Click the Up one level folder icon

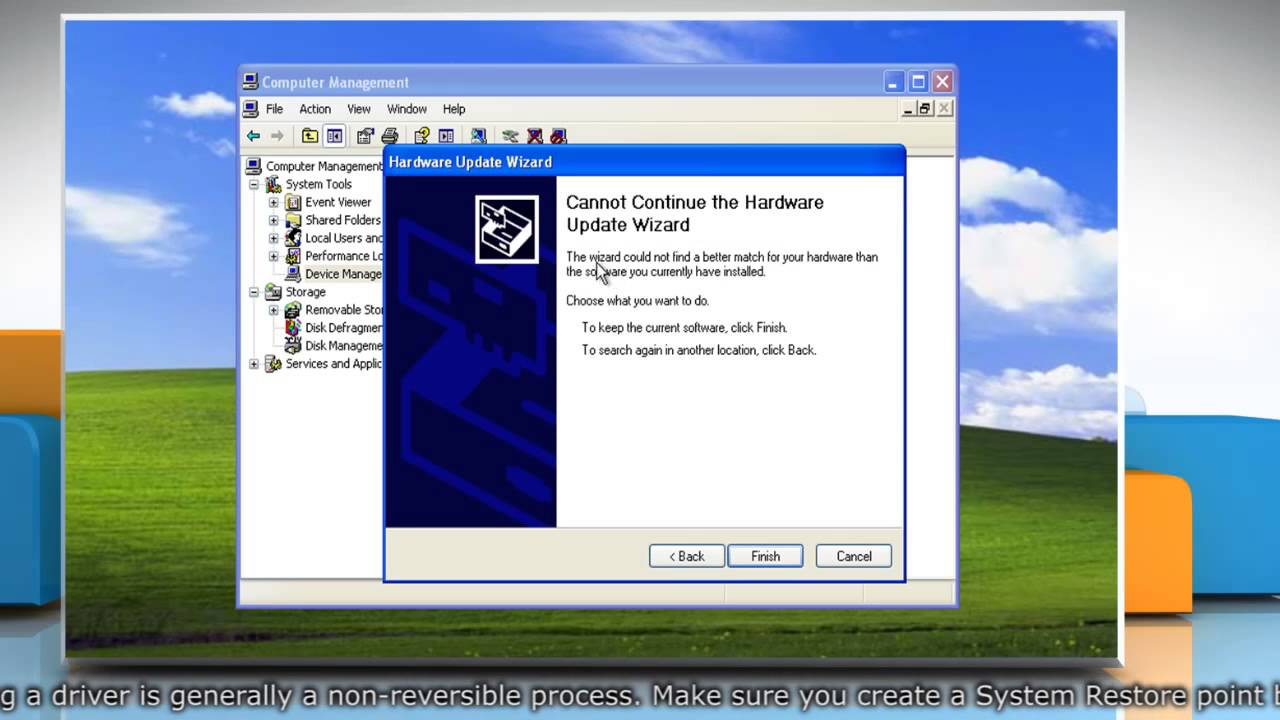click(310, 136)
